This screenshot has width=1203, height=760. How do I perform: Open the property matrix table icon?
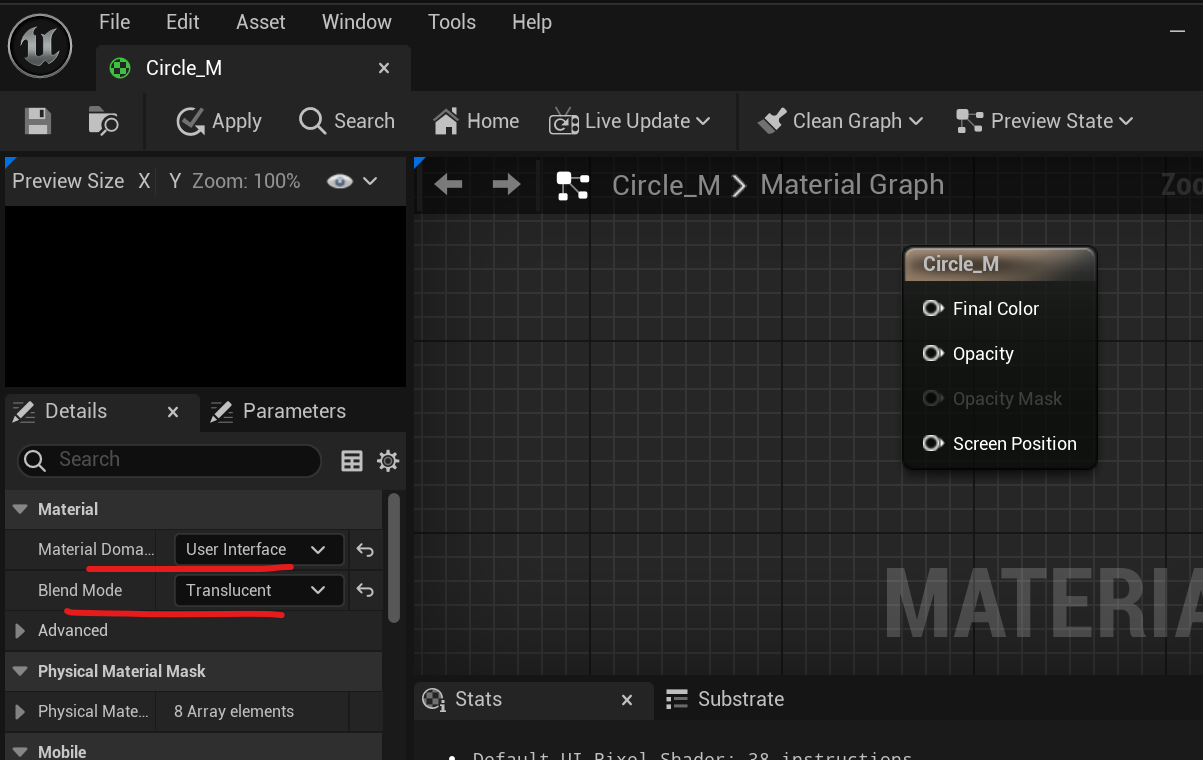pyautogui.click(x=352, y=460)
